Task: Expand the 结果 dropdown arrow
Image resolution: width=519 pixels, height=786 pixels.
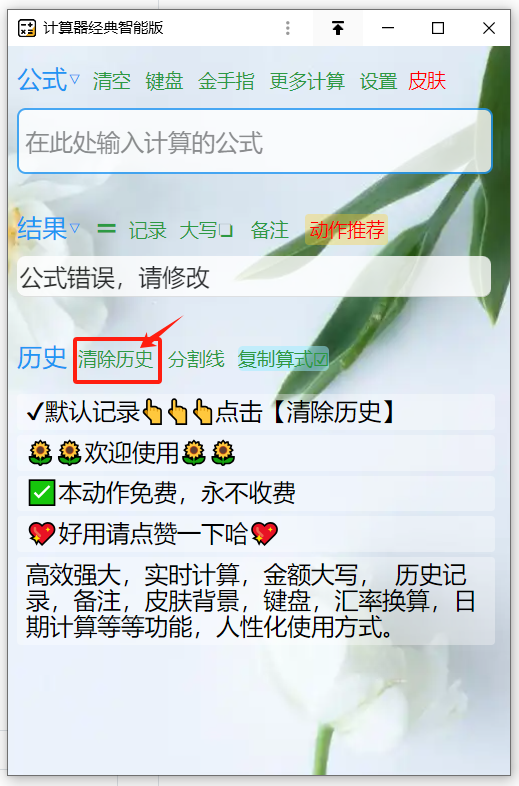Action: click(74, 229)
